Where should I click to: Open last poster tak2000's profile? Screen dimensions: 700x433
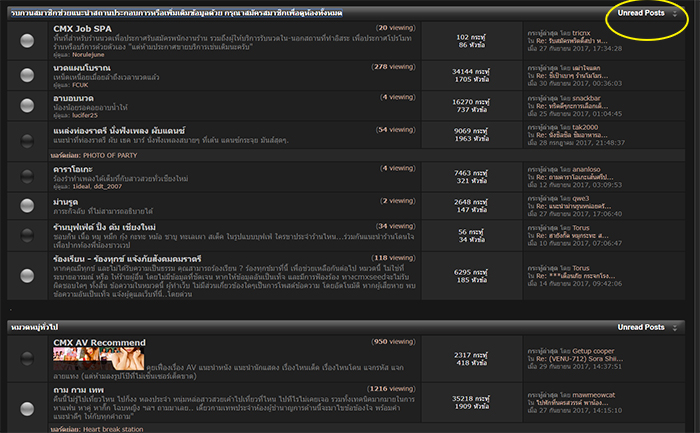click(585, 127)
